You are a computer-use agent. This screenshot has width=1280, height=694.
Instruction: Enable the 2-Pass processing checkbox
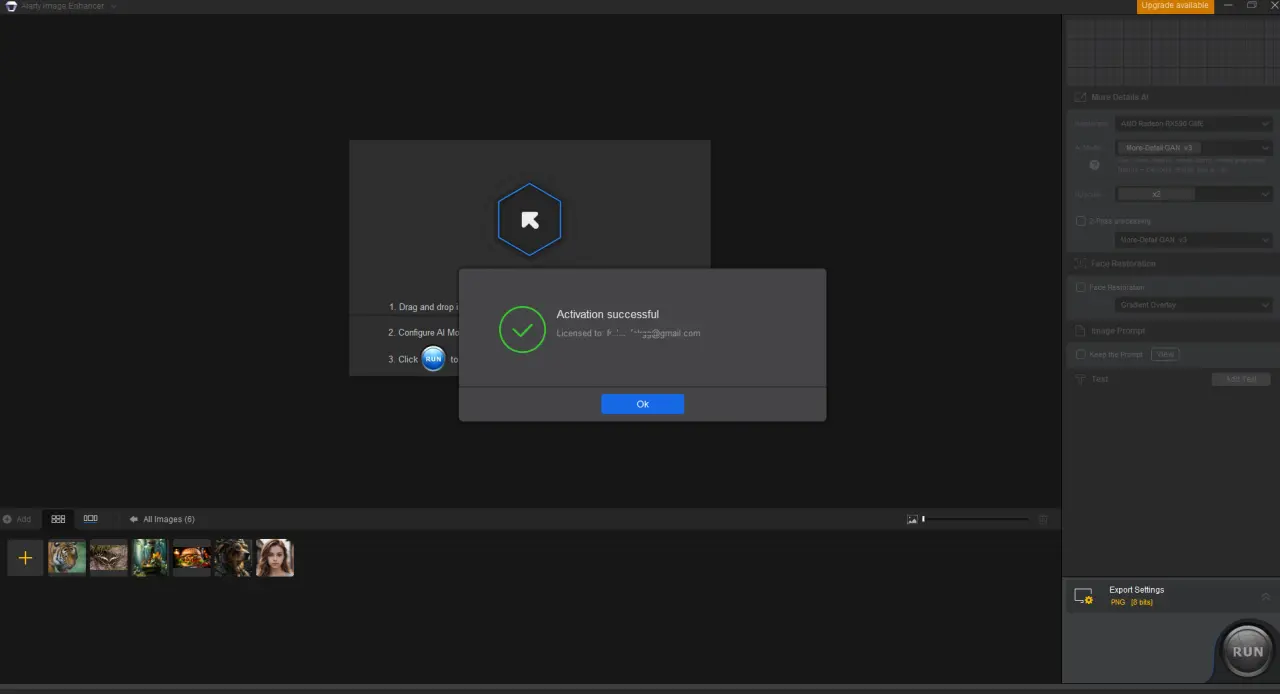[x=1080, y=221]
